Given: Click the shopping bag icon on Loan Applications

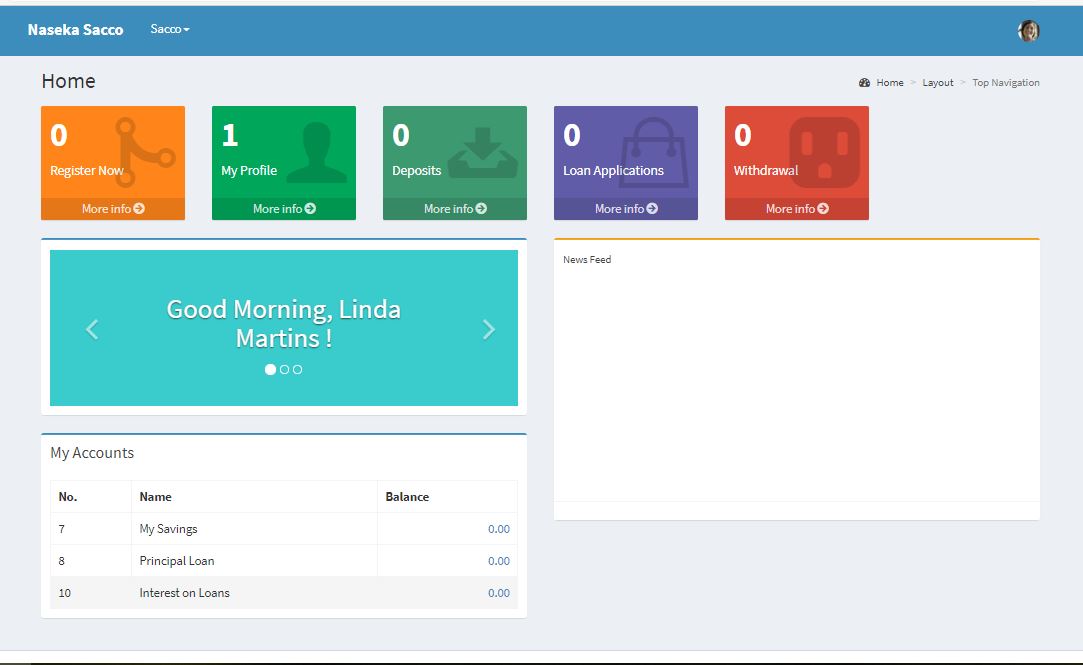Looking at the screenshot, I should (x=655, y=153).
